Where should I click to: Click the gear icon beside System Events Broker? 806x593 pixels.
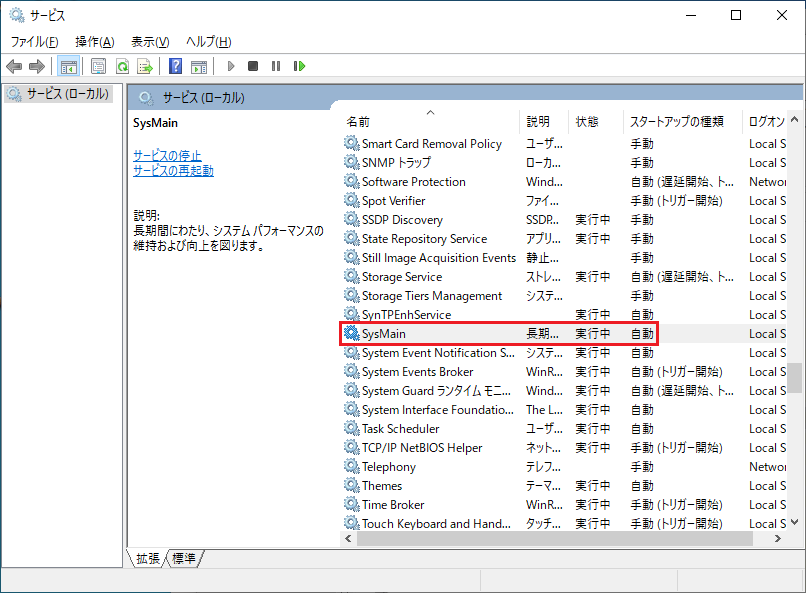[352, 371]
